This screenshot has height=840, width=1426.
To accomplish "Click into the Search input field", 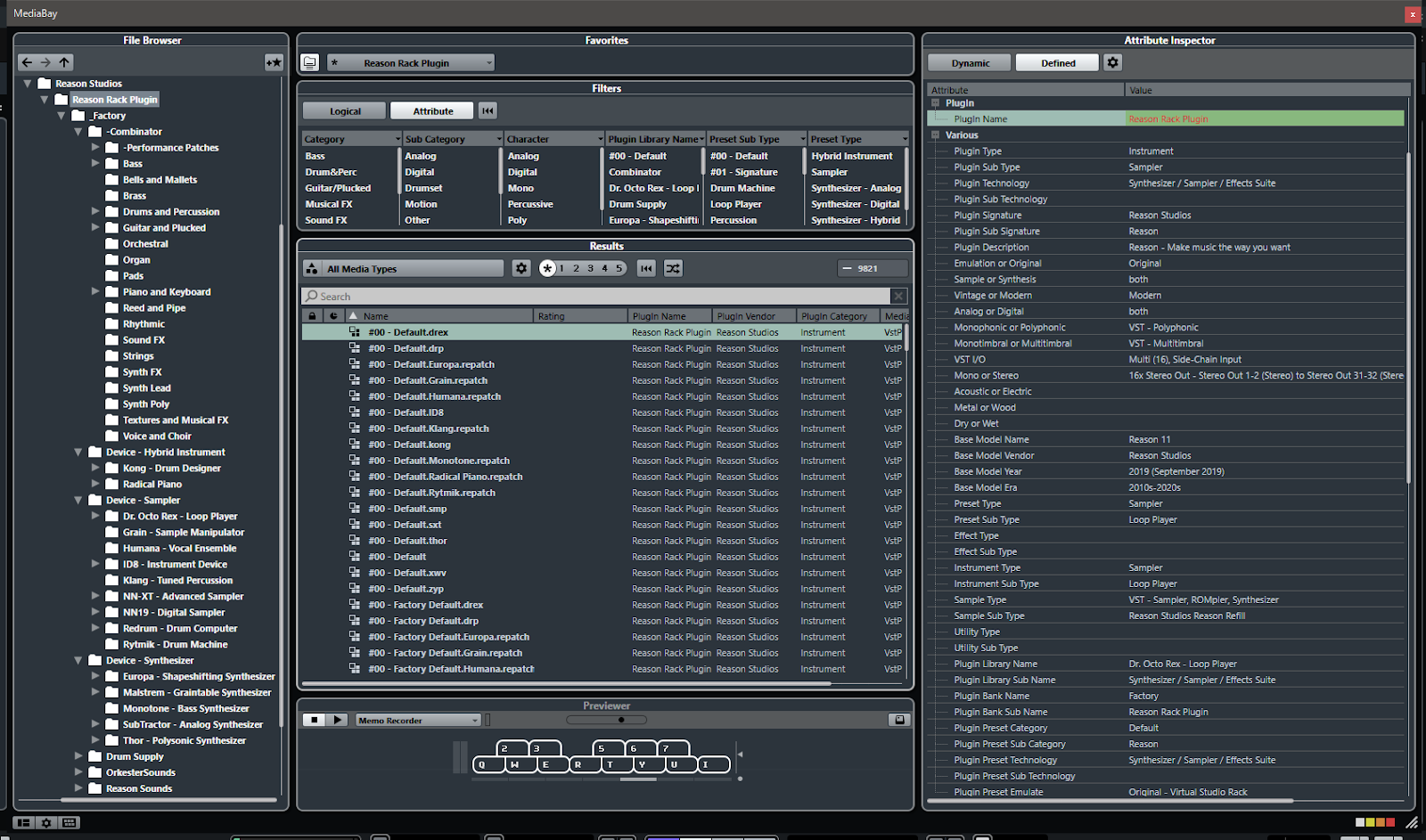I will click(596, 296).
